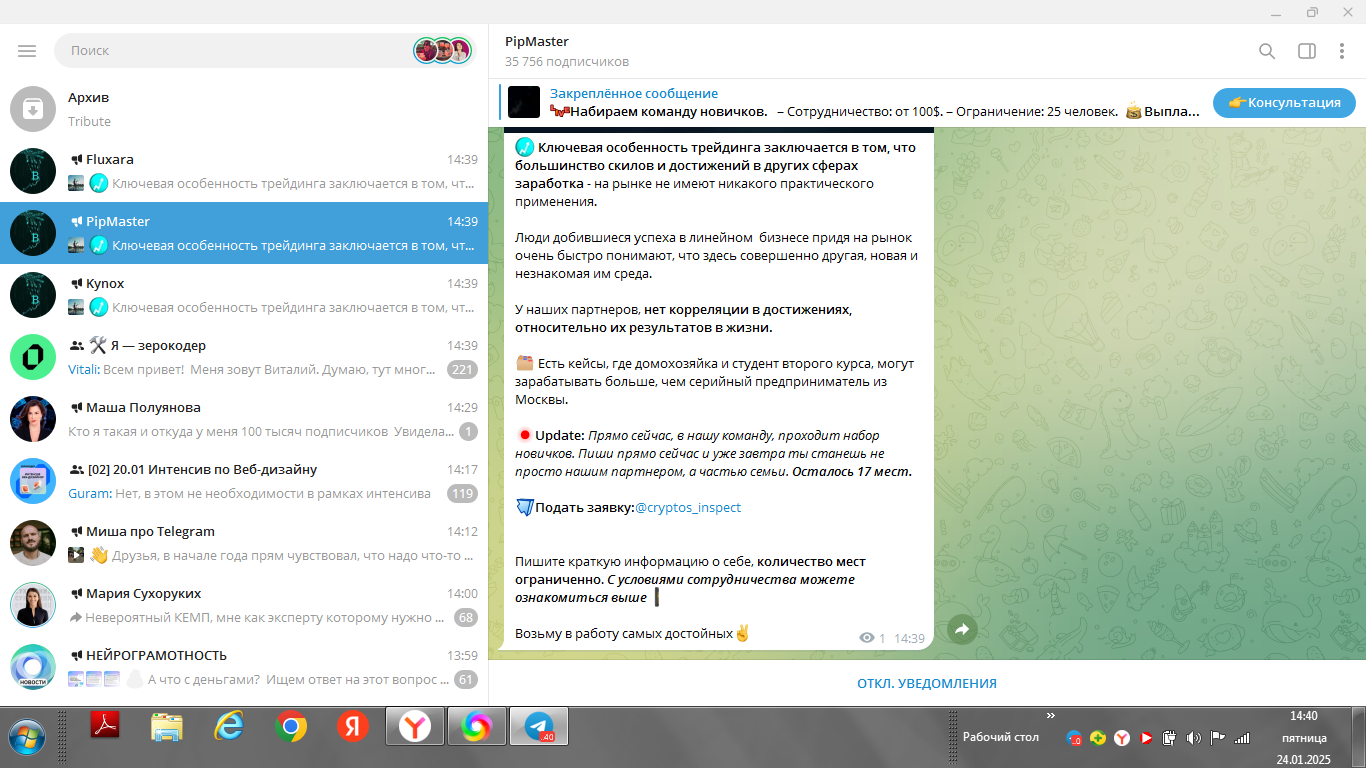Toggle the right info side panel
The width and height of the screenshot is (1366, 768).
point(1306,51)
